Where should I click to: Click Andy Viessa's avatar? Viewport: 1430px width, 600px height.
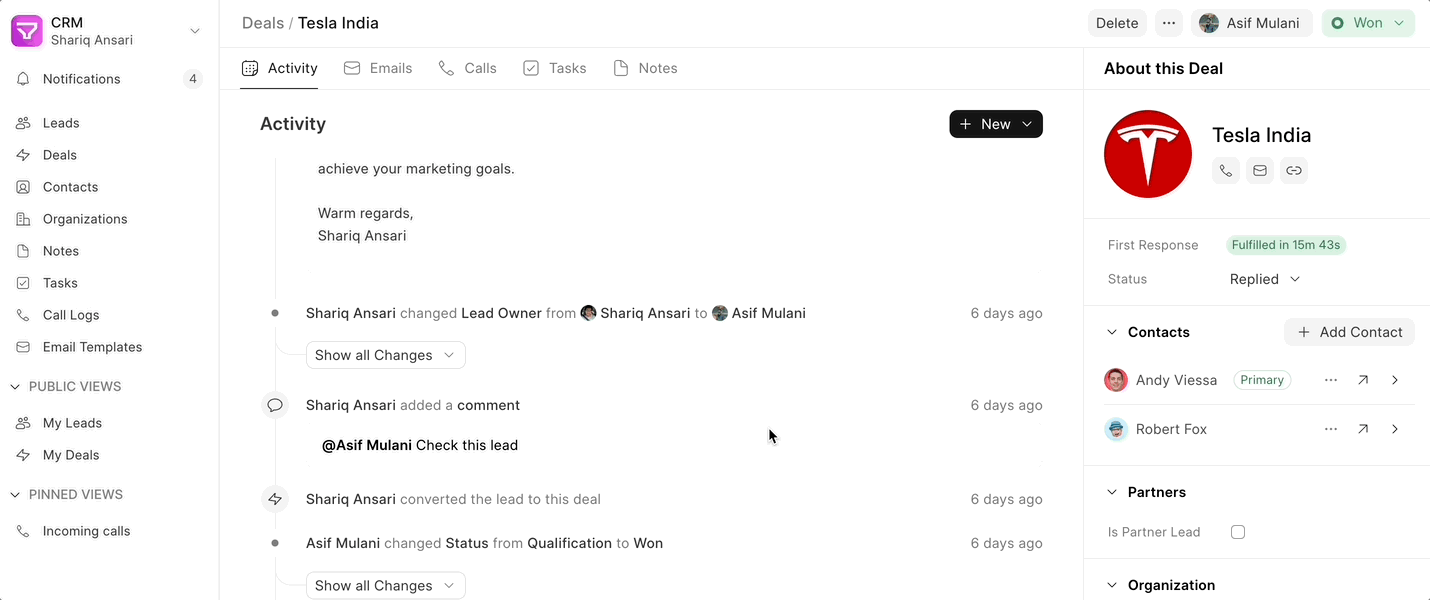point(1116,380)
